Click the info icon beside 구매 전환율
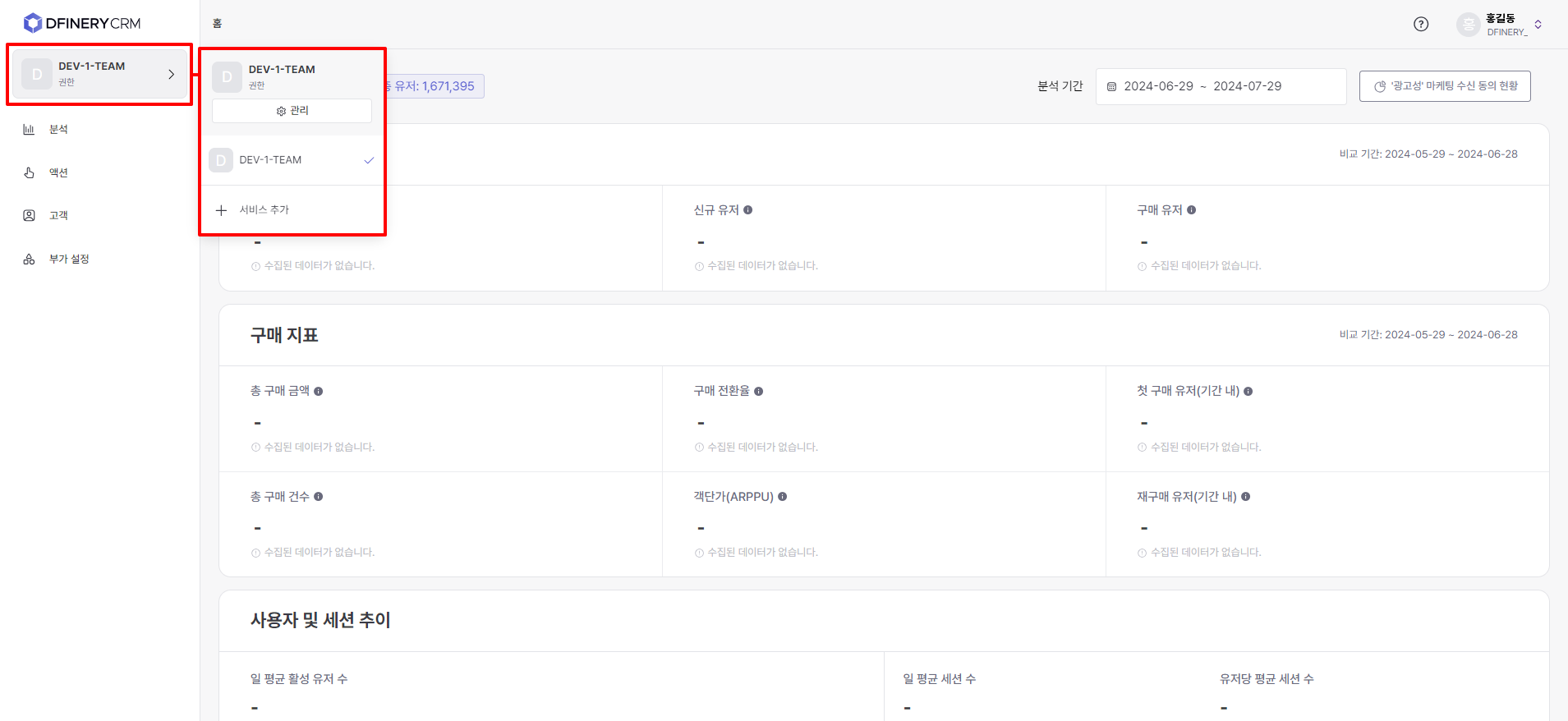The height and width of the screenshot is (721, 1568). [759, 392]
